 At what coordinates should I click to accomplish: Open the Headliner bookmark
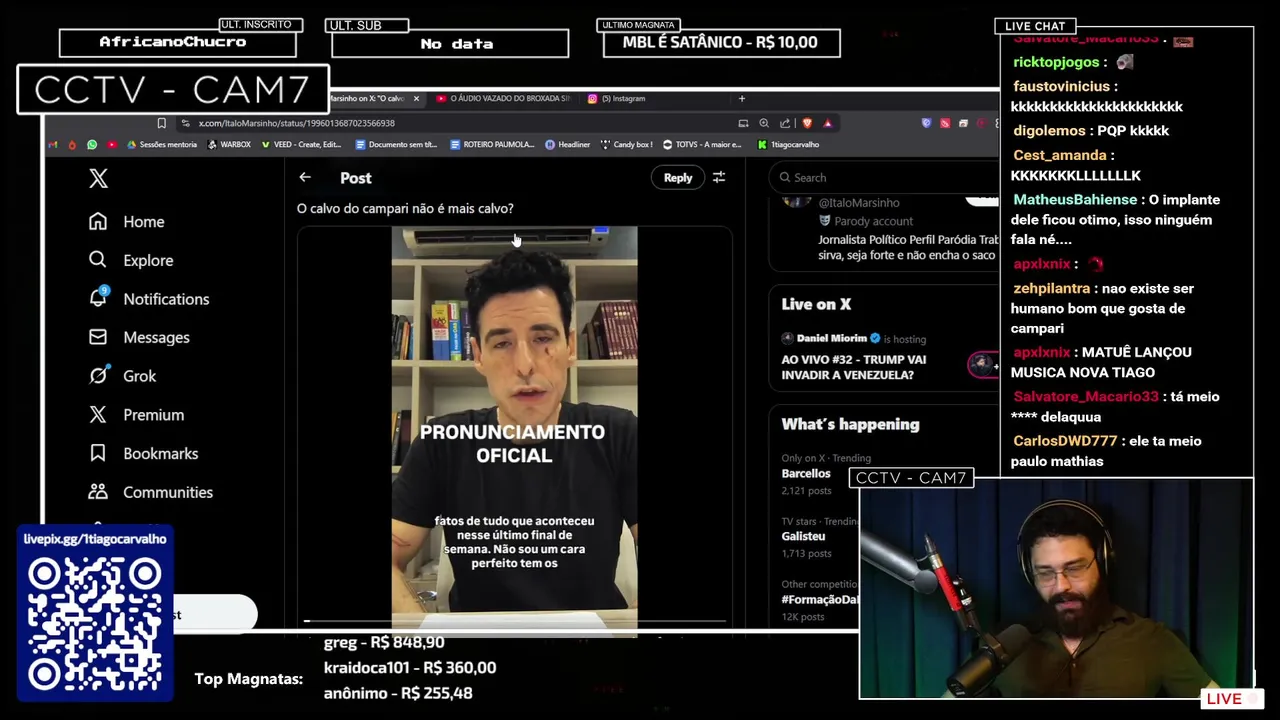pyautogui.click(x=567, y=144)
